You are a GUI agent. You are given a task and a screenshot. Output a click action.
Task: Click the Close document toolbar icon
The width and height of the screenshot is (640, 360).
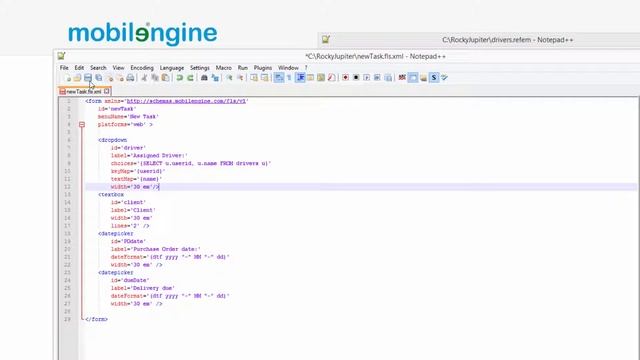110,78
